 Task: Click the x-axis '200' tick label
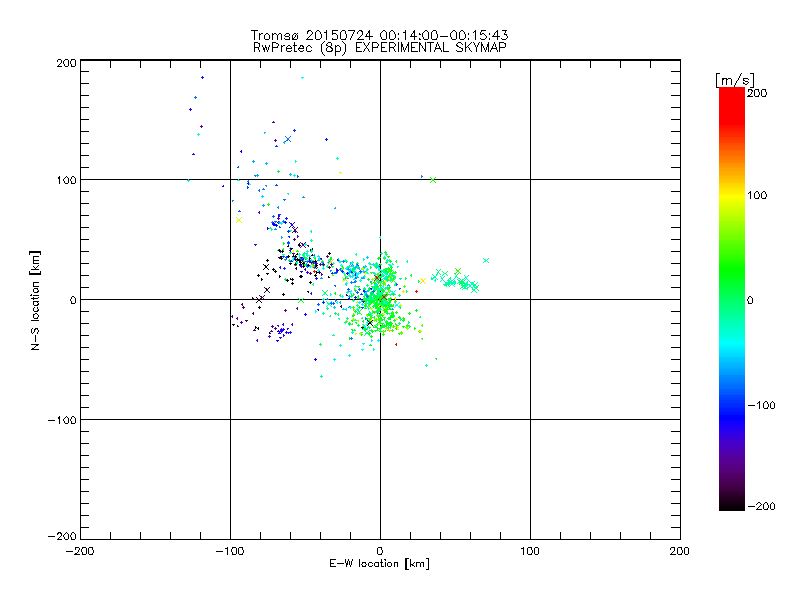pyautogui.click(x=680, y=551)
